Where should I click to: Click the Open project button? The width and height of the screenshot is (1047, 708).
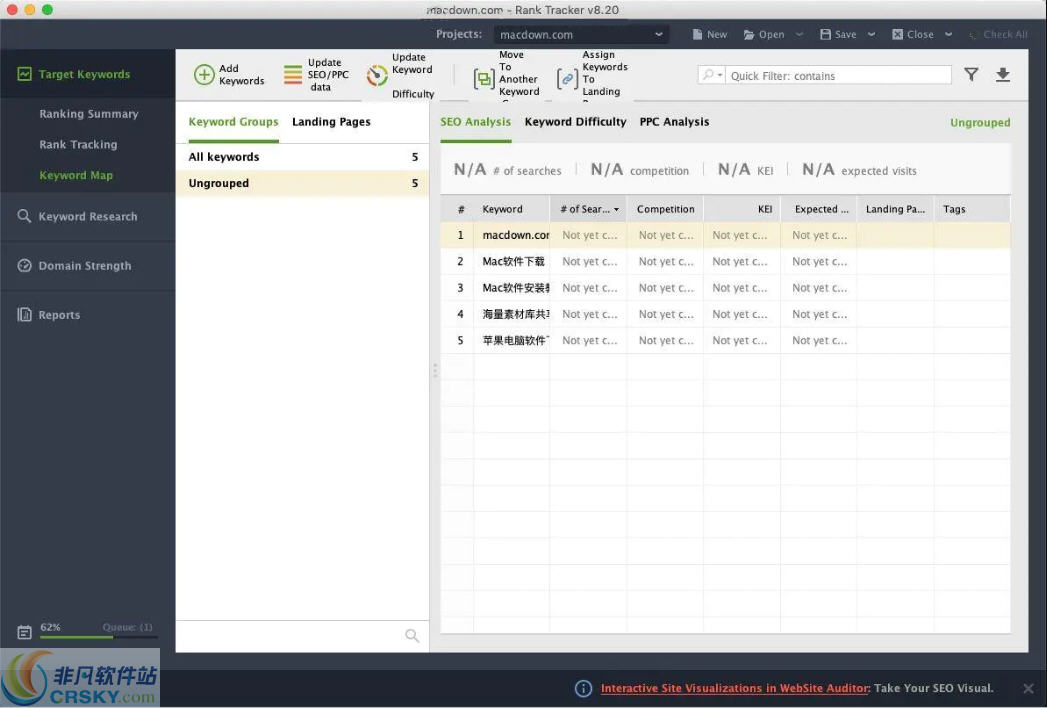point(764,34)
